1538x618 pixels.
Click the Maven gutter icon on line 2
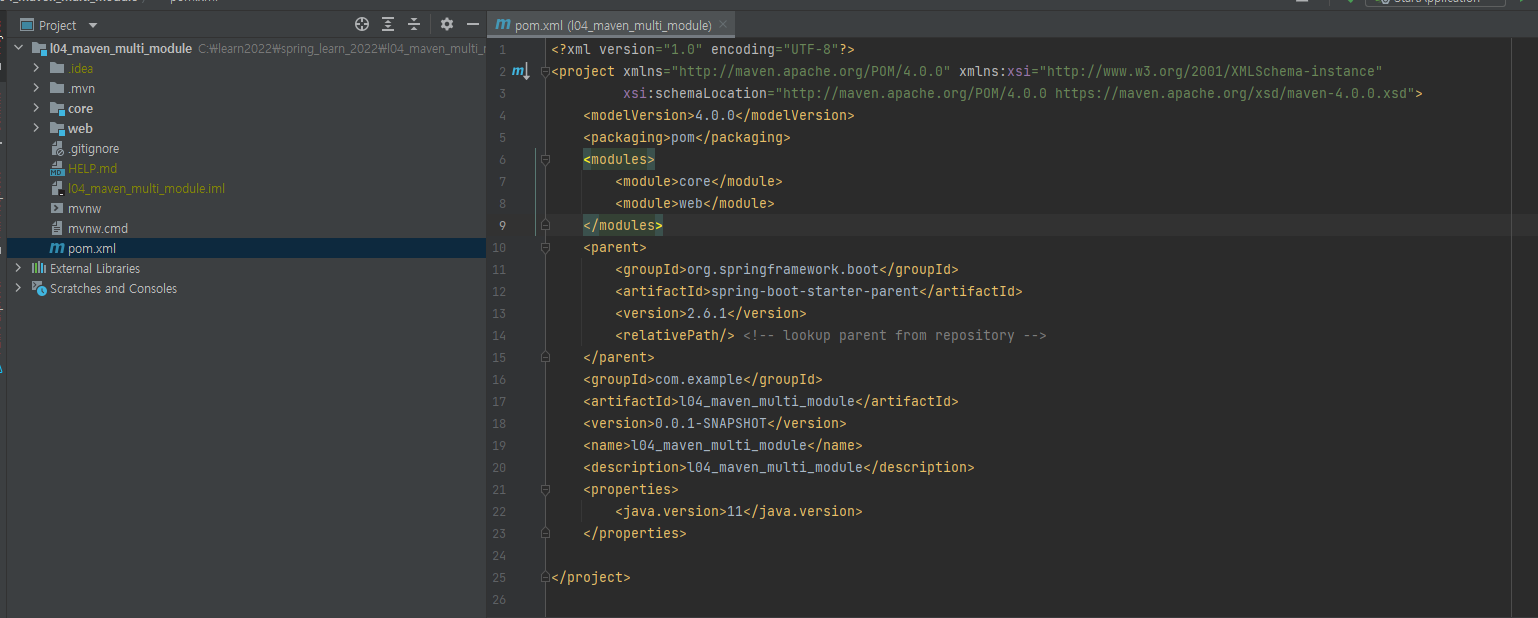click(x=520, y=72)
